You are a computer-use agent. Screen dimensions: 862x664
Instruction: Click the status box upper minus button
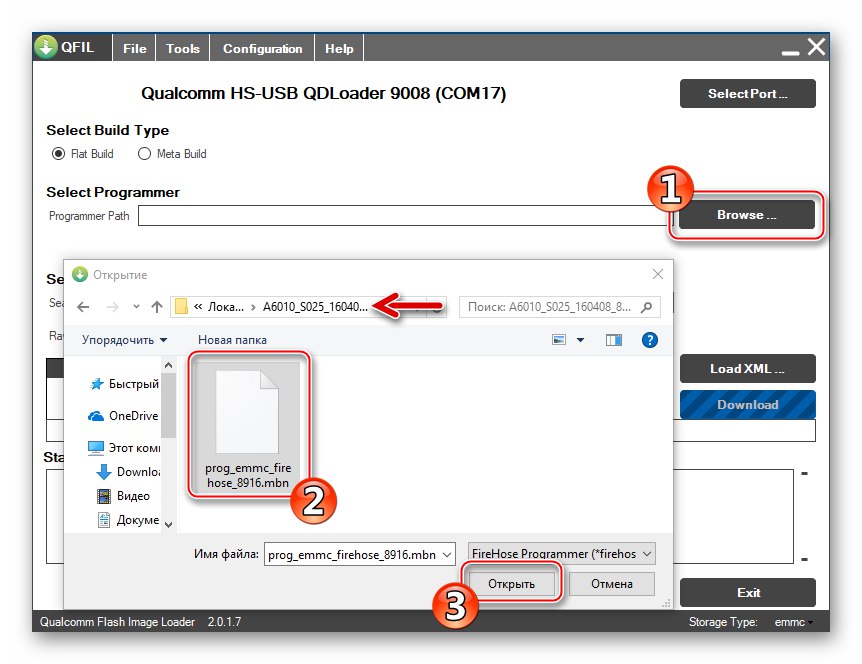click(804, 473)
